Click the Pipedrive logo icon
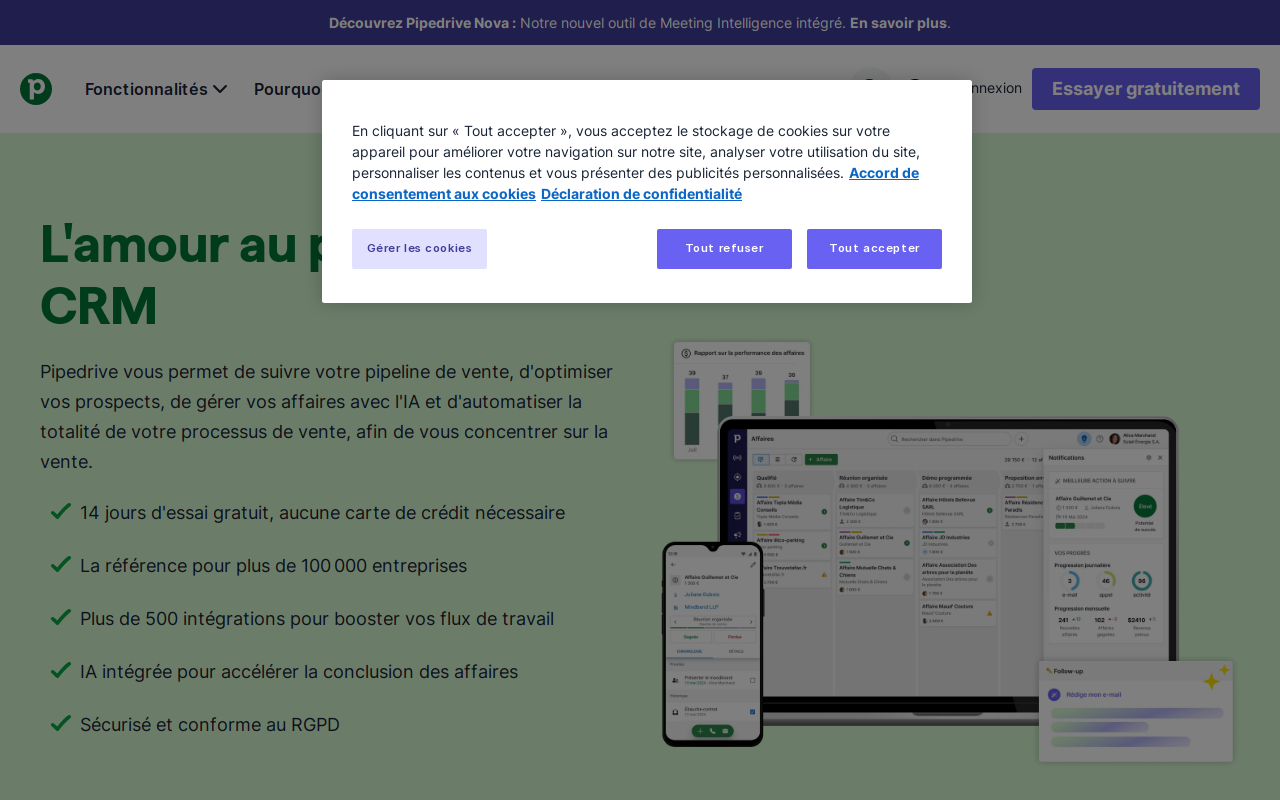 tap(36, 89)
